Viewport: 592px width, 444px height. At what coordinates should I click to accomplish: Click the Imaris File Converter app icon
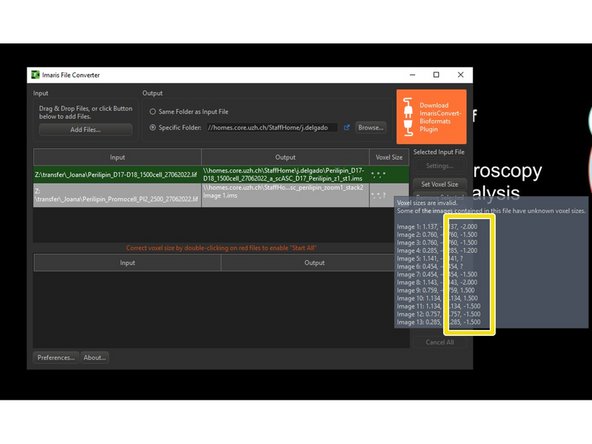[35, 75]
